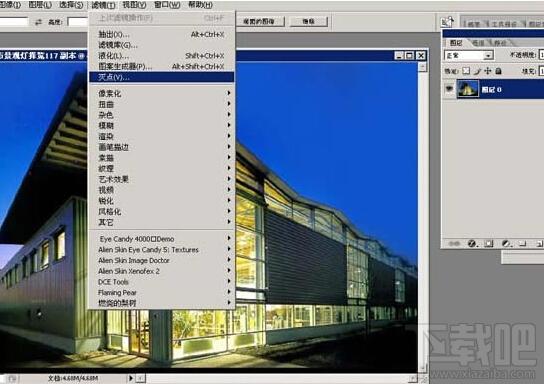Click document vertical scrollbar up arrow
Image resolution: width=544 pixels, height=384 pixels.
tap(422, 67)
